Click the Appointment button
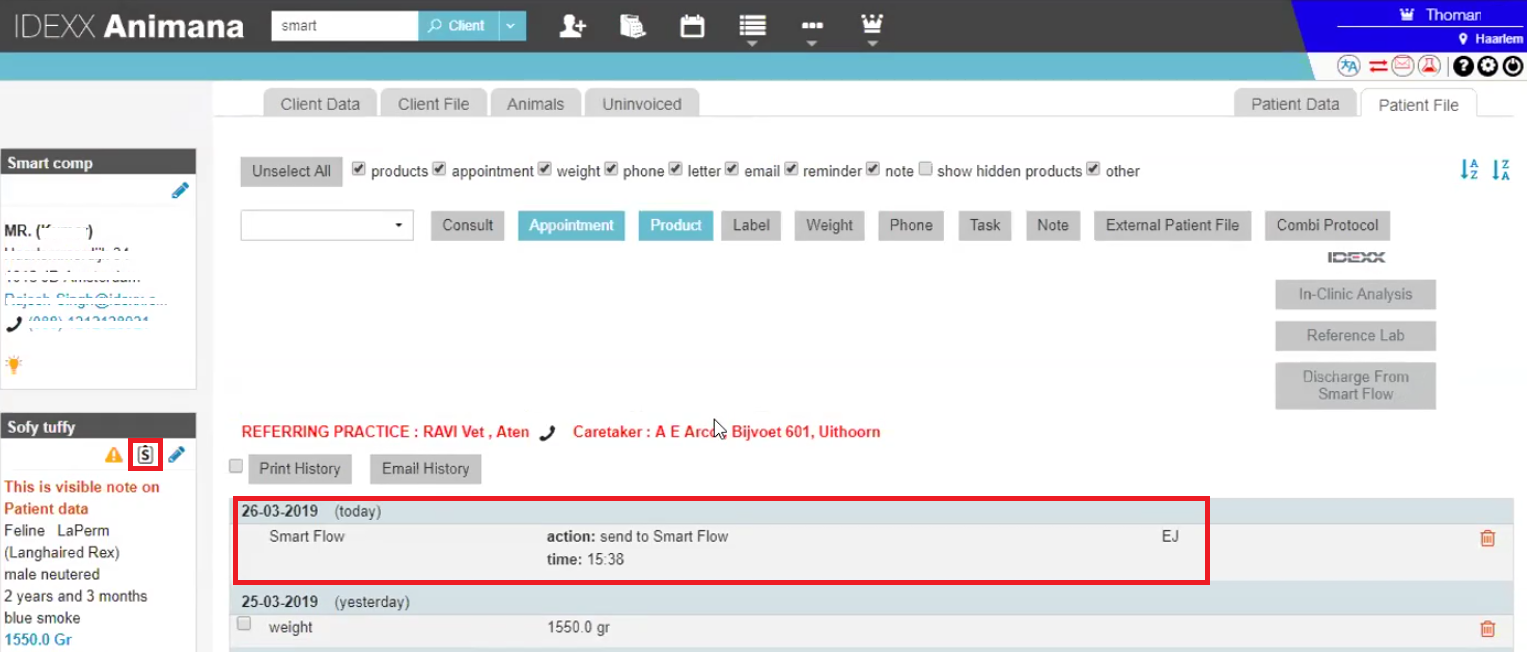The height and width of the screenshot is (652, 1527). pyautogui.click(x=571, y=225)
